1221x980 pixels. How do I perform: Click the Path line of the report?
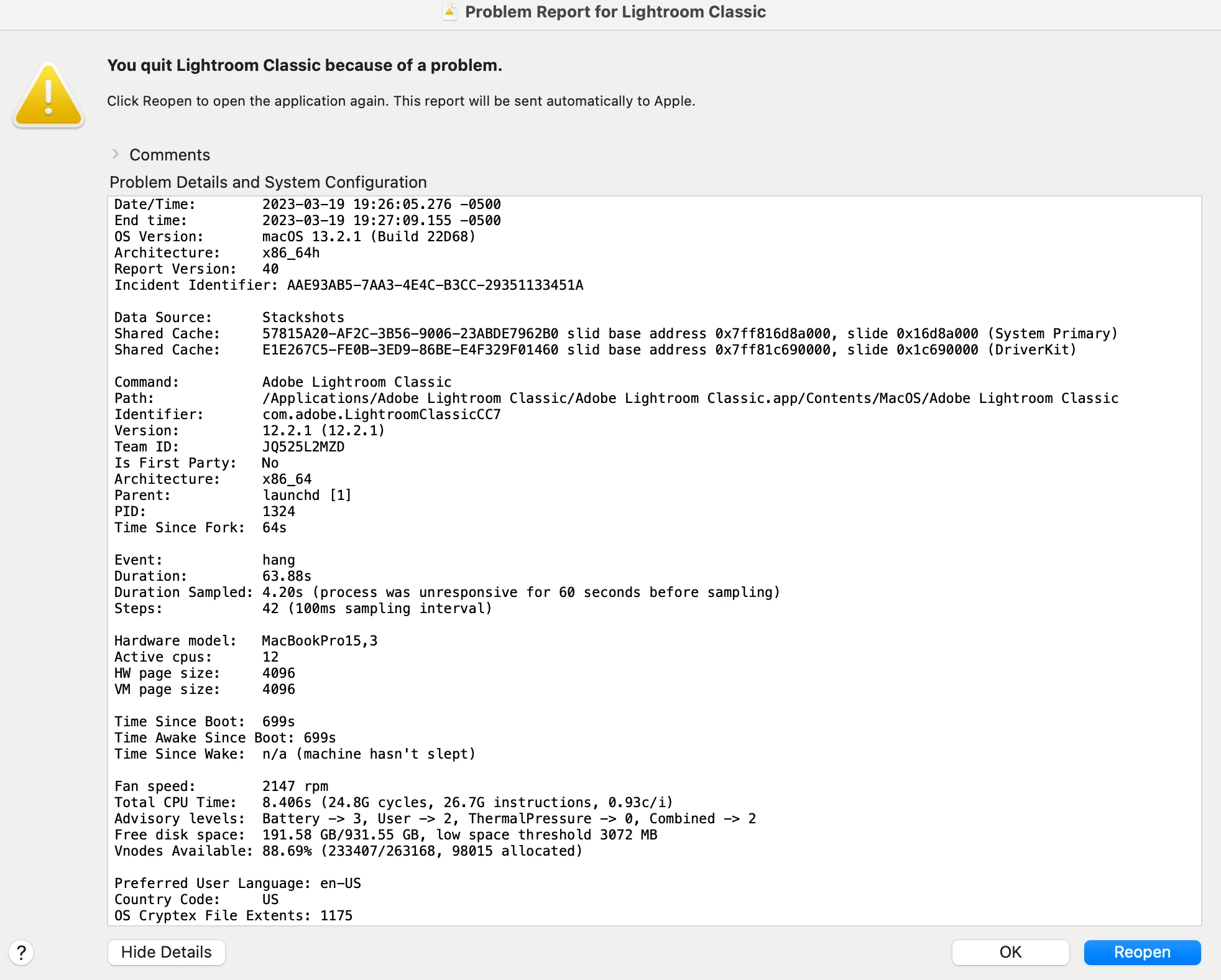click(x=615, y=398)
